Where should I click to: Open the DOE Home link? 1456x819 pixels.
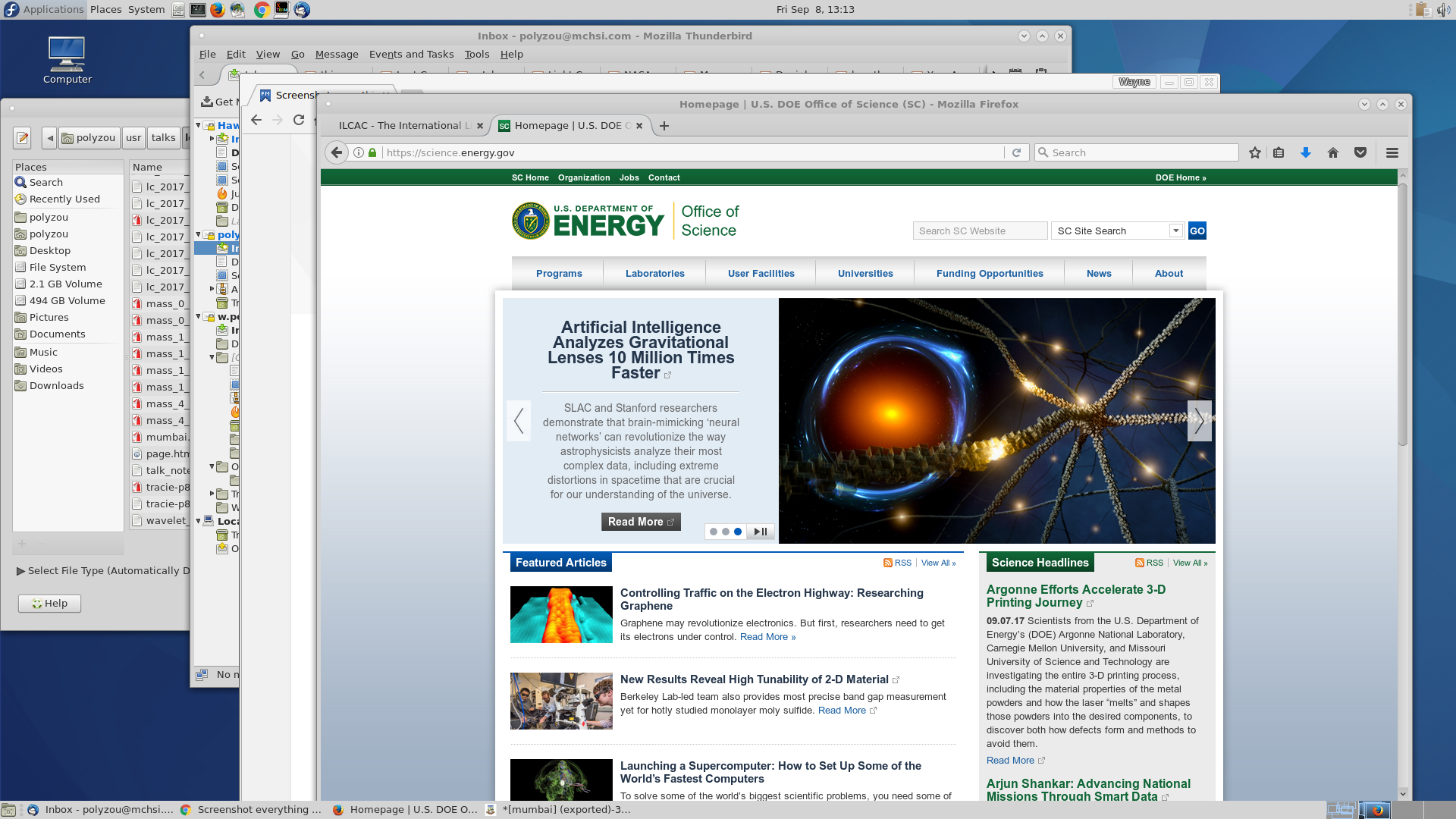click(x=1180, y=177)
